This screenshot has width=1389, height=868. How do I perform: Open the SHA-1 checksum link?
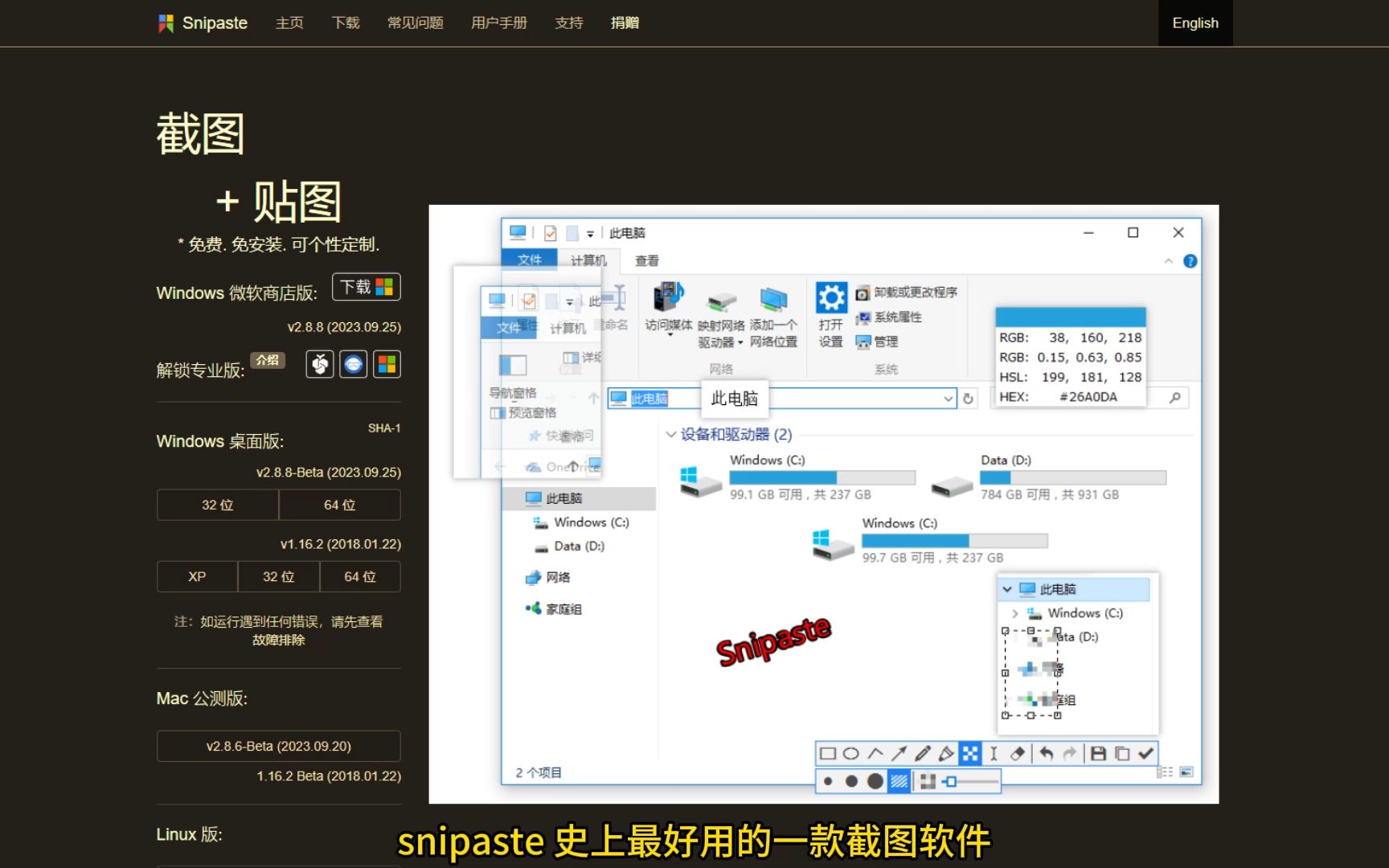click(x=384, y=428)
